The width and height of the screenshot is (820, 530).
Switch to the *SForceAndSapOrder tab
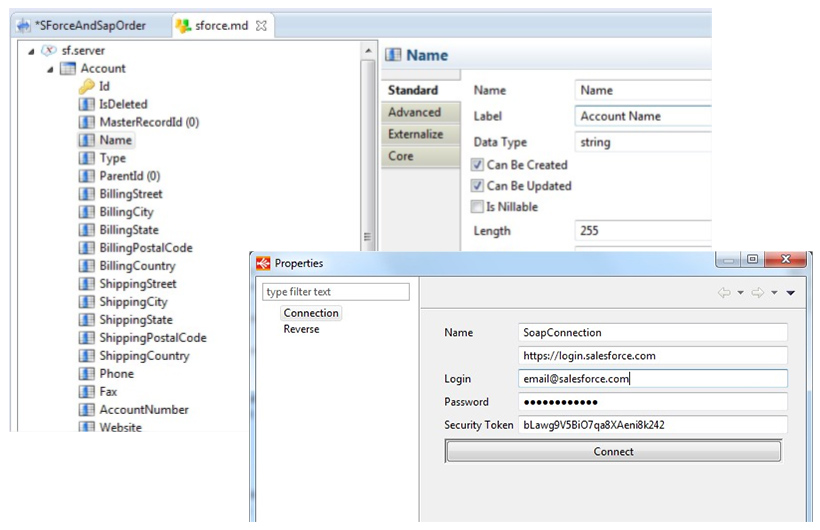point(90,26)
